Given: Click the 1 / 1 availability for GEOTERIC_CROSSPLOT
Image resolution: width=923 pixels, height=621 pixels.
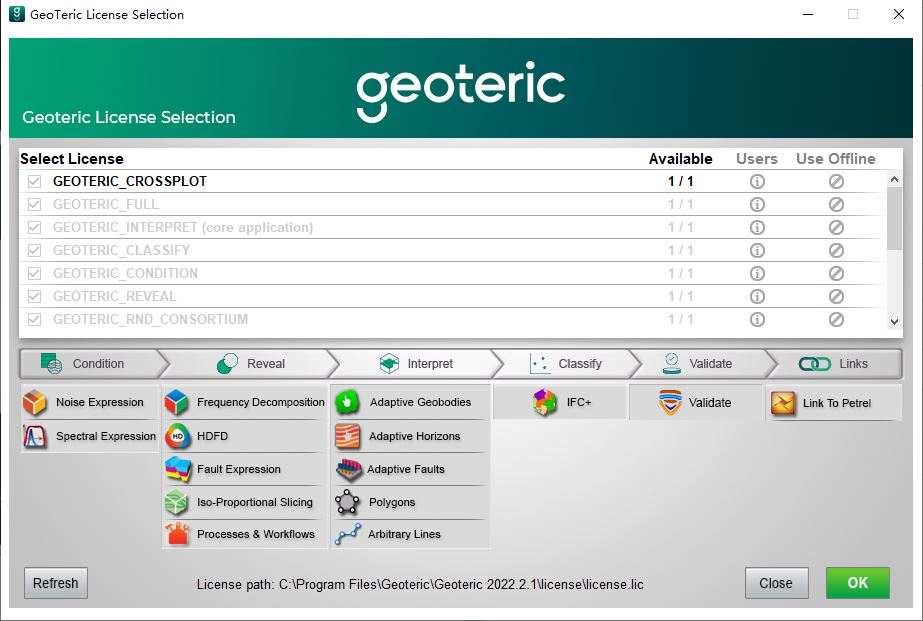Looking at the screenshot, I should (680, 181).
